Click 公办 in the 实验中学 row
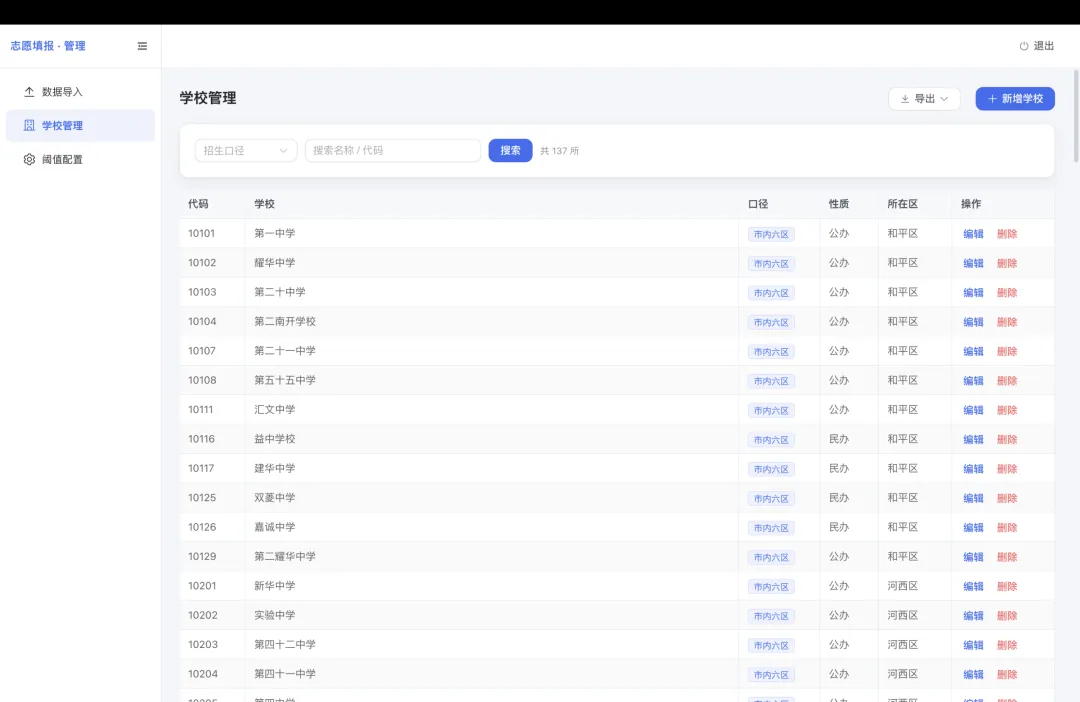The image size is (1080, 702). point(839,615)
